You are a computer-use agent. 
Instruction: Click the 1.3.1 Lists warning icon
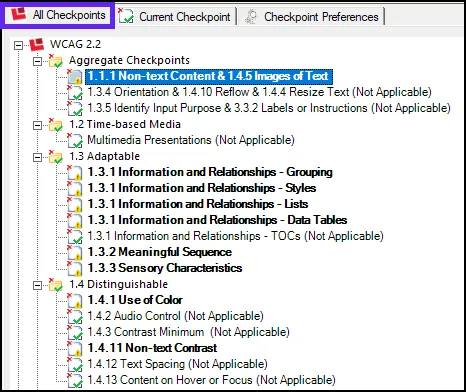(75, 204)
